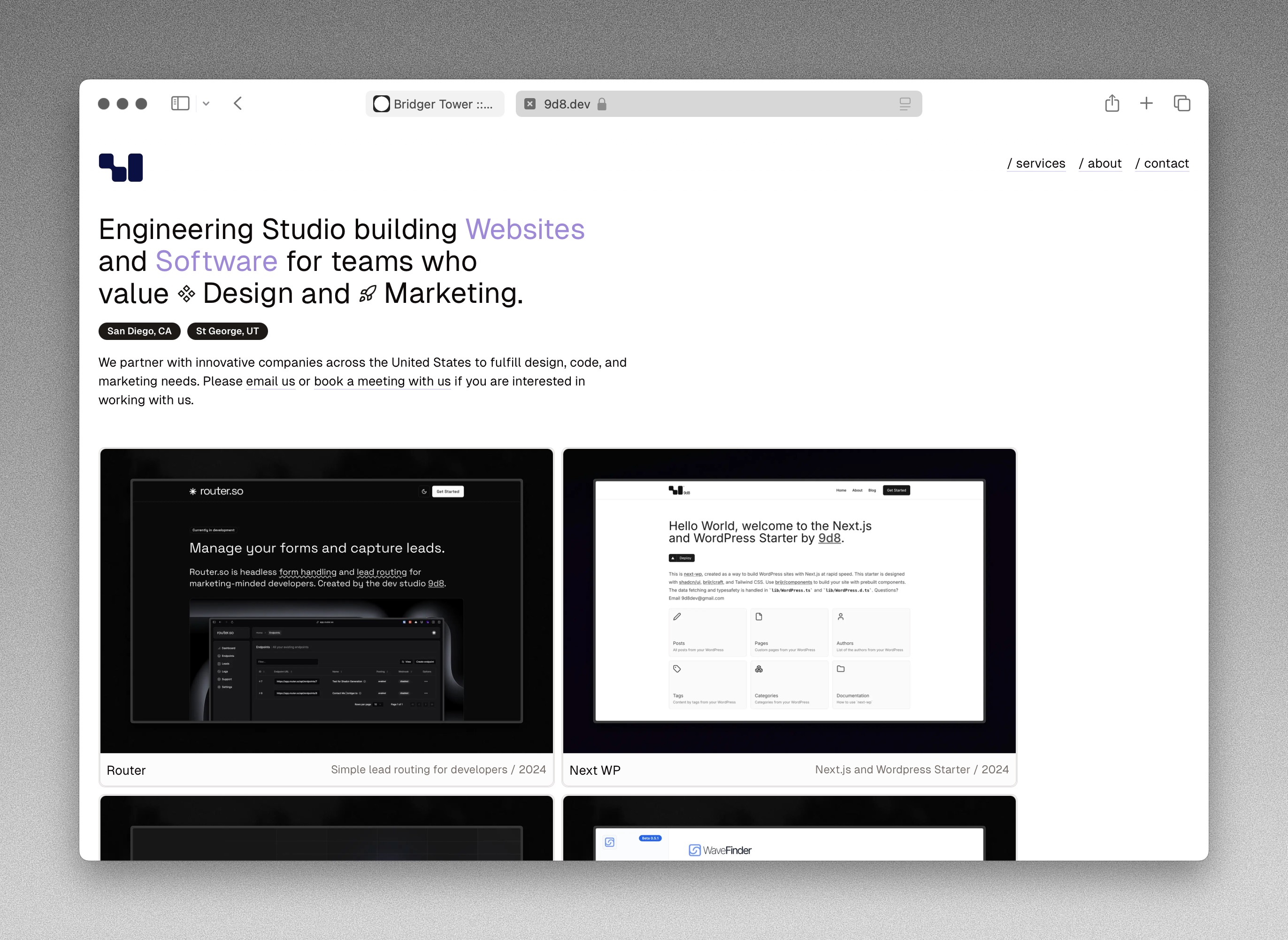The width and height of the screenshot is (1288, 940).
Task: Open the share sheet icon
Action: 1112,103
